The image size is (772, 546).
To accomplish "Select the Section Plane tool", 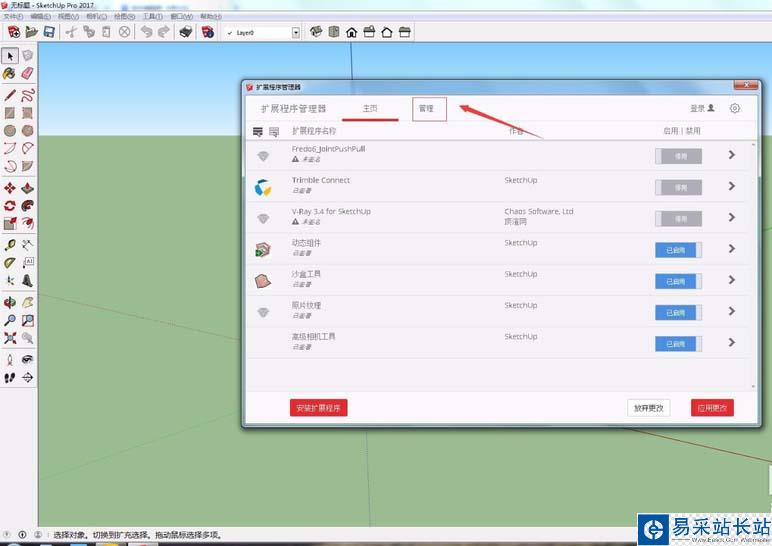I will pos(28,378).
